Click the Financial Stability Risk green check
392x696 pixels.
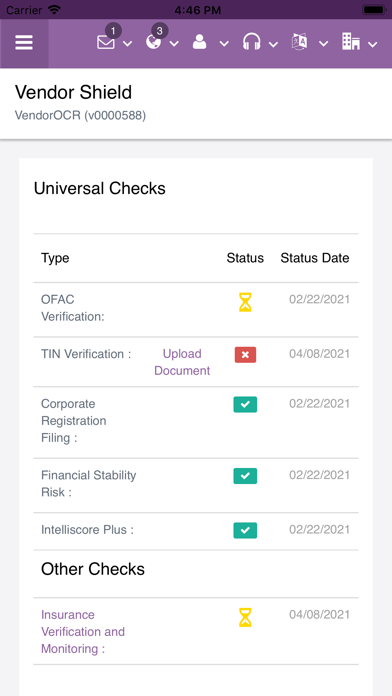(245, 476)
